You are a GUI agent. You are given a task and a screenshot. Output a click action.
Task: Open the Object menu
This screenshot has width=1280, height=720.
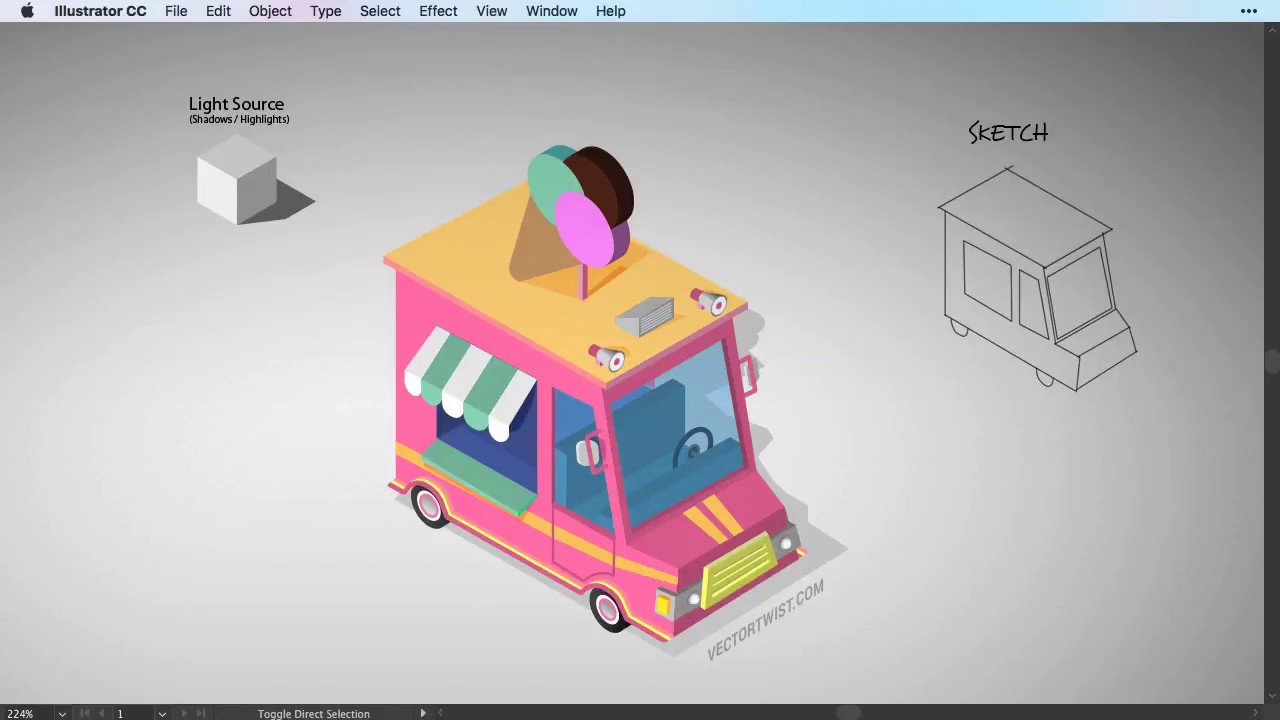(270, 11)
